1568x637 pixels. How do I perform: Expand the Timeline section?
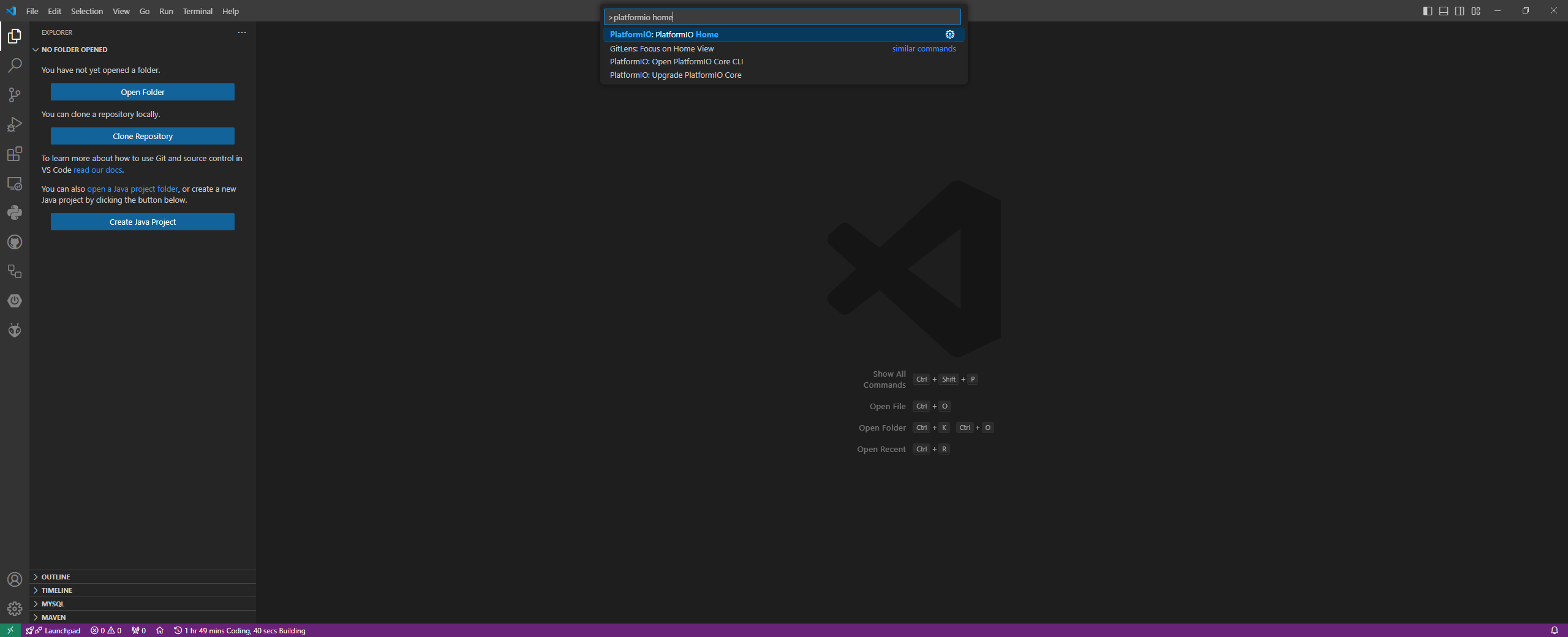pos(143,590)
